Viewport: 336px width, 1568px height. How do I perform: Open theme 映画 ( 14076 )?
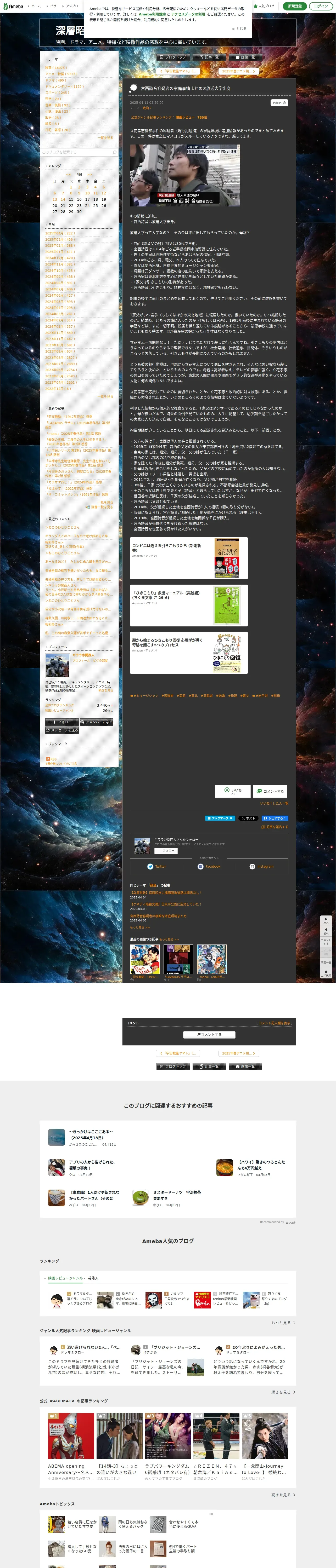tap(55, 68)
